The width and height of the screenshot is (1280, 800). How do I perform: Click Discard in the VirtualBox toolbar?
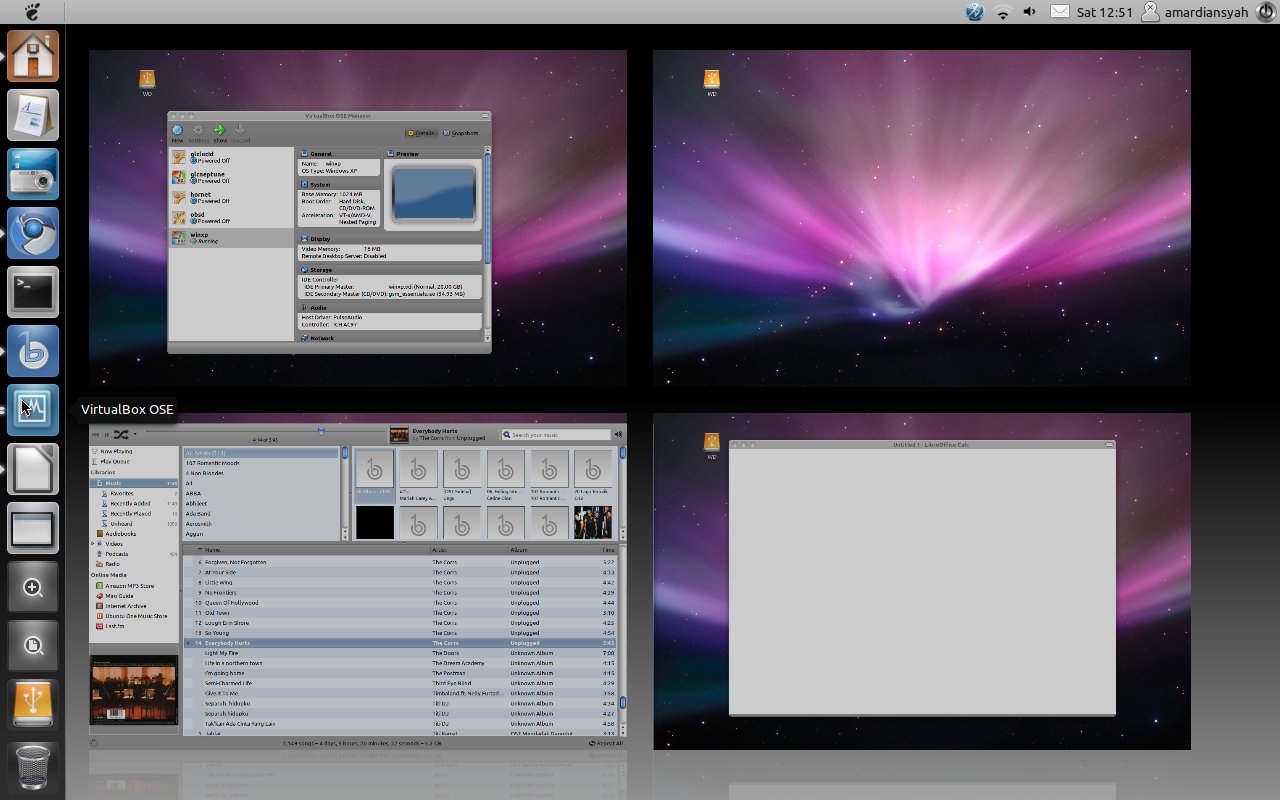point(240,133)
